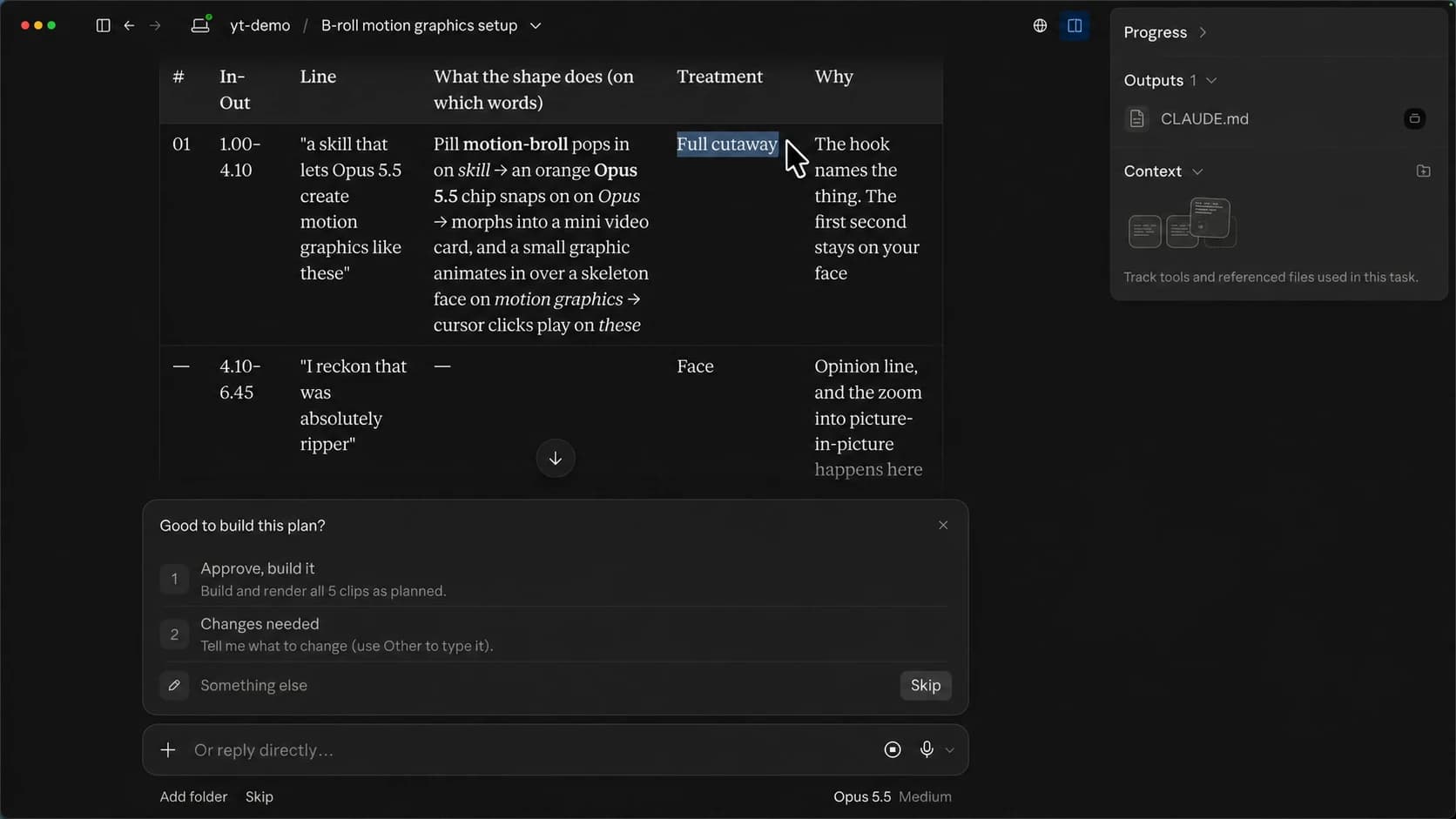This screenshot has width=1456, height=819.
Task: Click the context files thumbnail stack
Action: point(1182,224)
